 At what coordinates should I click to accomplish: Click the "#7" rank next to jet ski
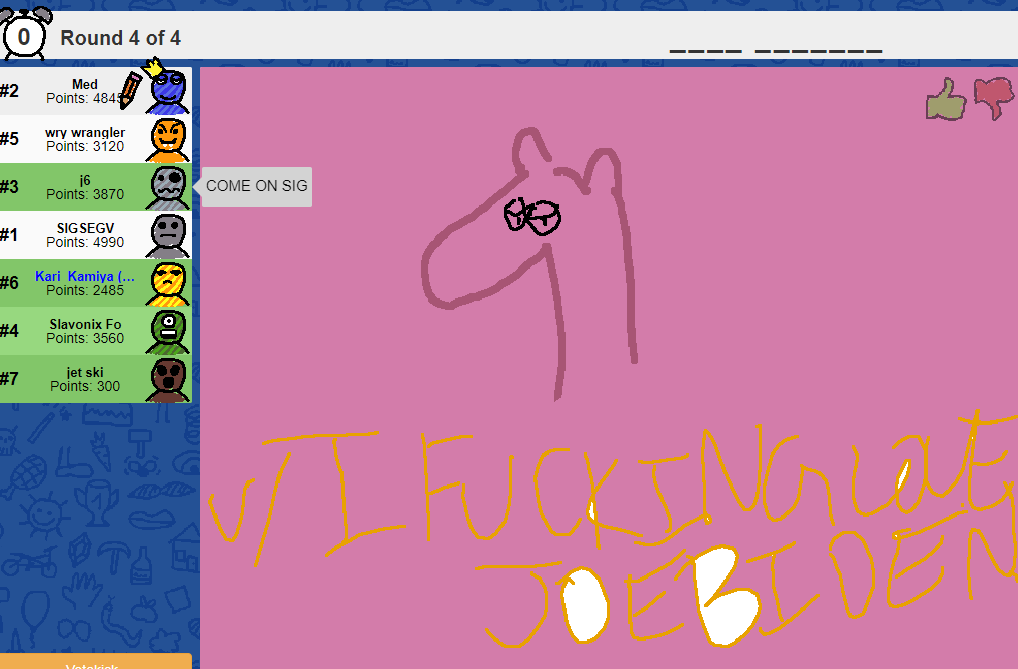[x=9, y=379]
